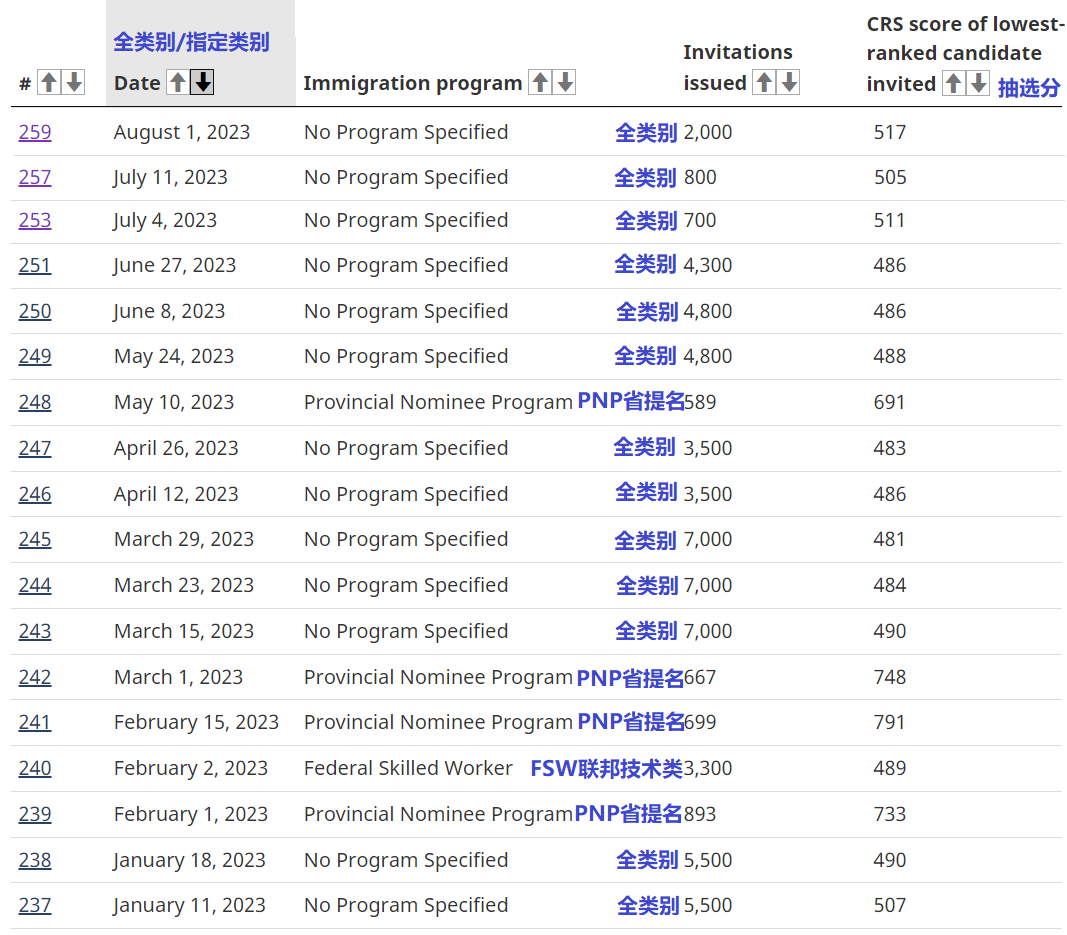Viewport: 1067px width, 935px height.
Task: Sort Date column descending
Action: (202, 82)
